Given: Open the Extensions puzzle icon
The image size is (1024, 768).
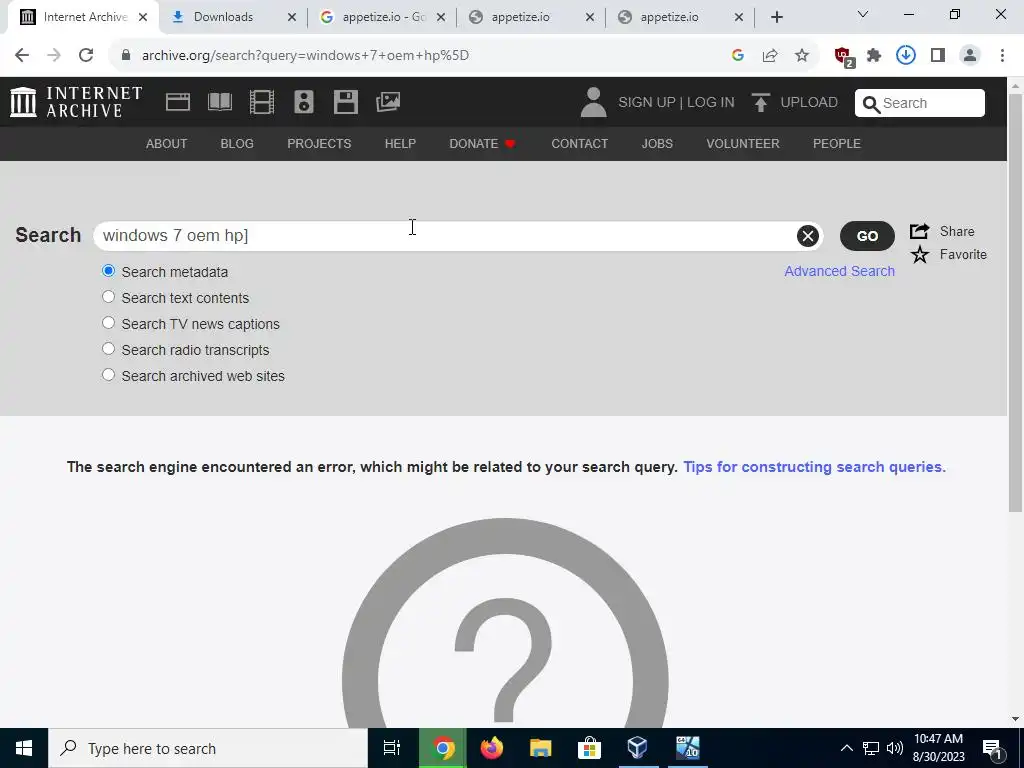Looking at the screenshot, I should (874, 56).
